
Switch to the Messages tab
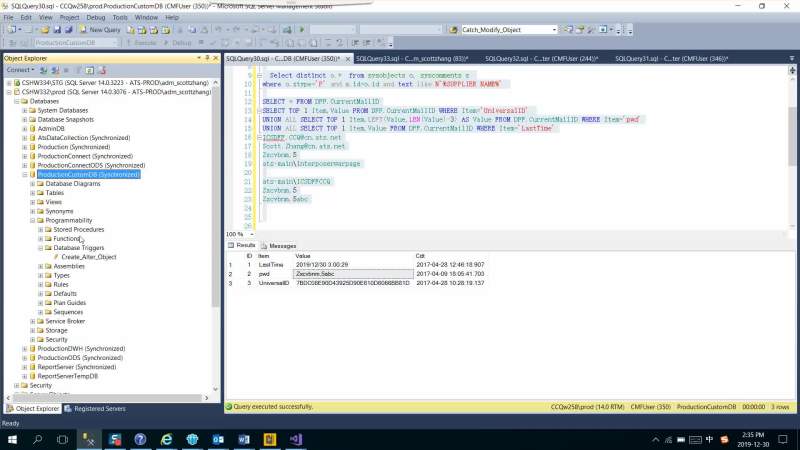[282, 246]
